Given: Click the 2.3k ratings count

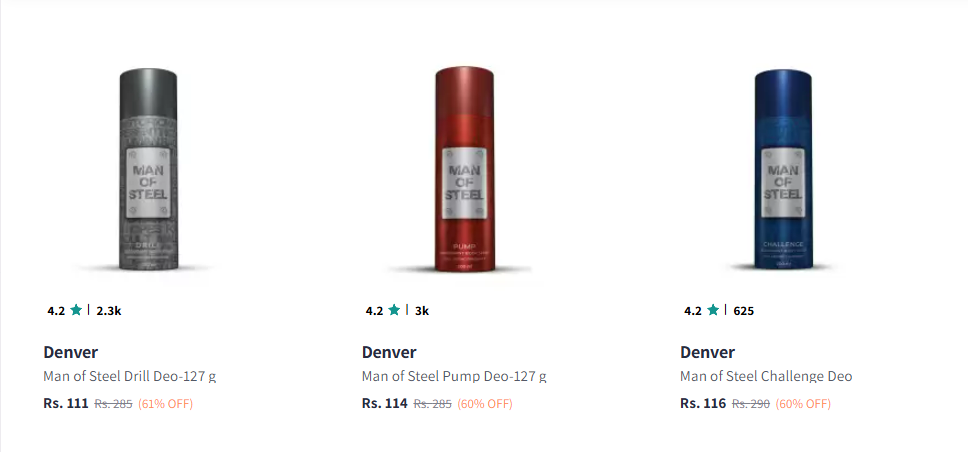Looking at the screenshot, I should click(109, 311).
